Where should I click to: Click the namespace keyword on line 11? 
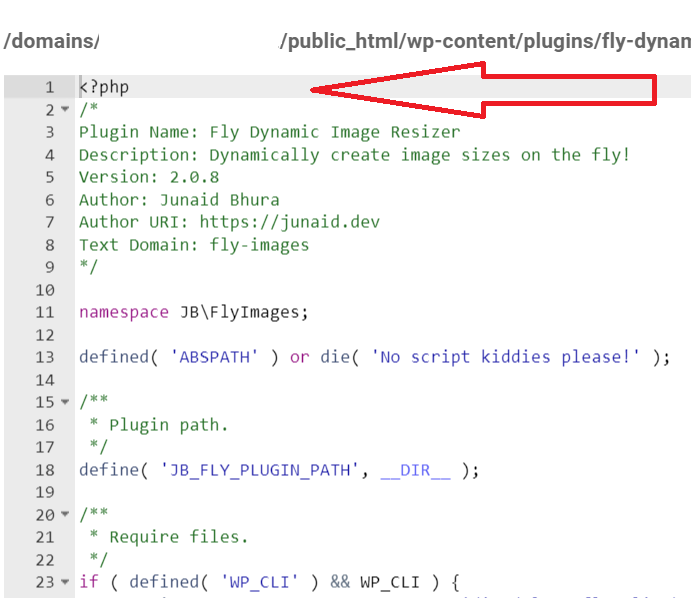124,312
